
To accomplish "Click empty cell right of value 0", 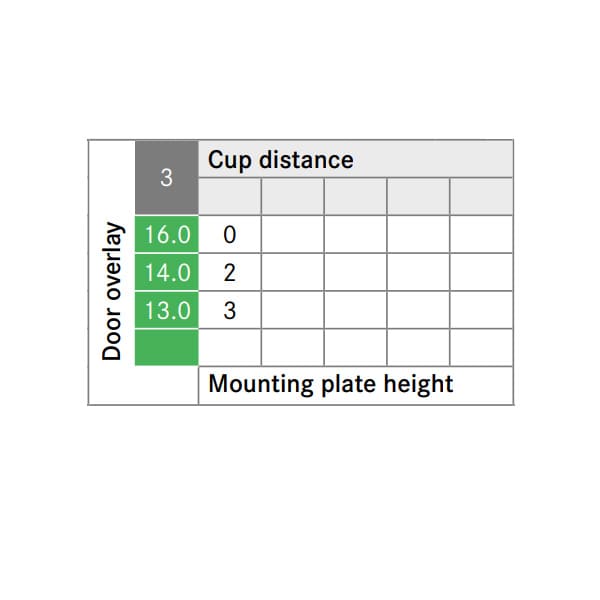I will point(293,234).
